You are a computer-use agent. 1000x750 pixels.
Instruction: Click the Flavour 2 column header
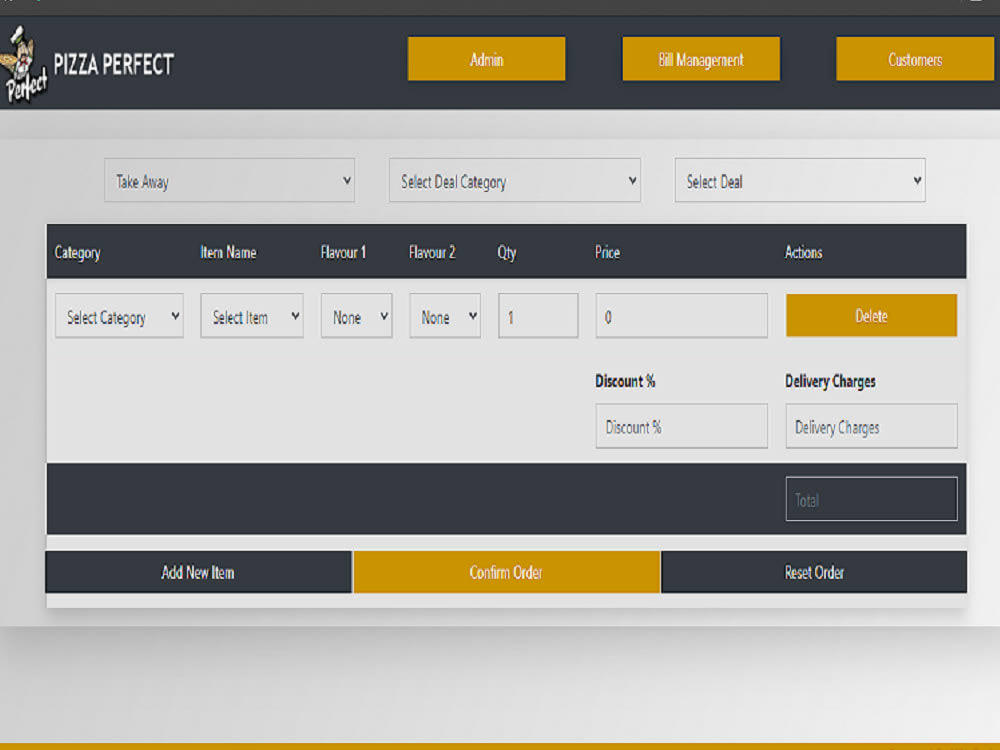tap(432, 253)
